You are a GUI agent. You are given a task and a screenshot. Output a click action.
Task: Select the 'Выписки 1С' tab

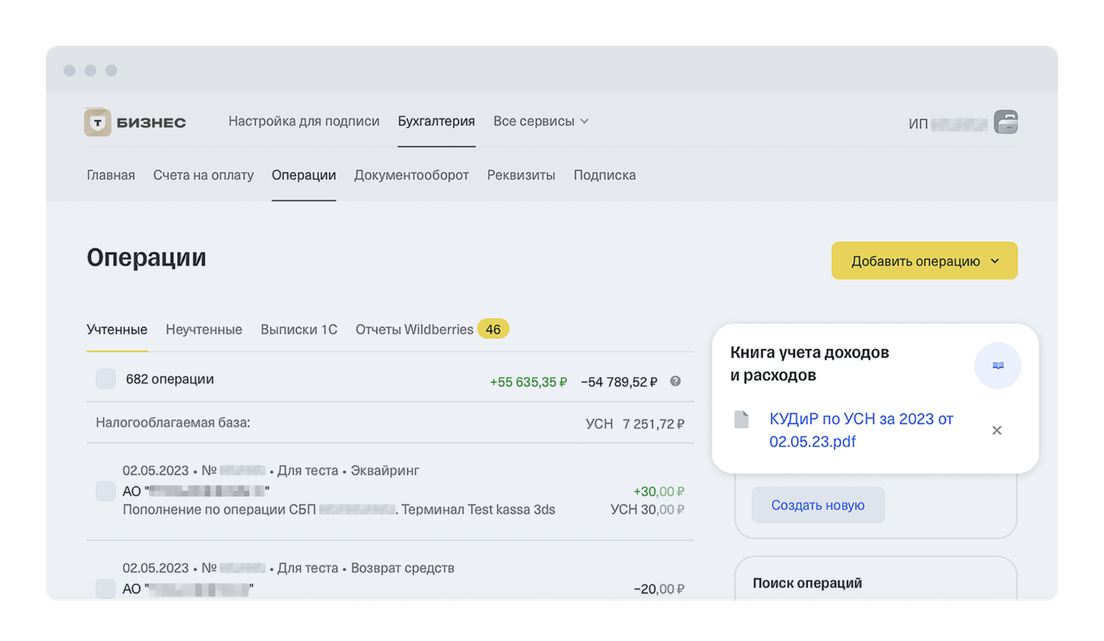[x=299, y=329]
